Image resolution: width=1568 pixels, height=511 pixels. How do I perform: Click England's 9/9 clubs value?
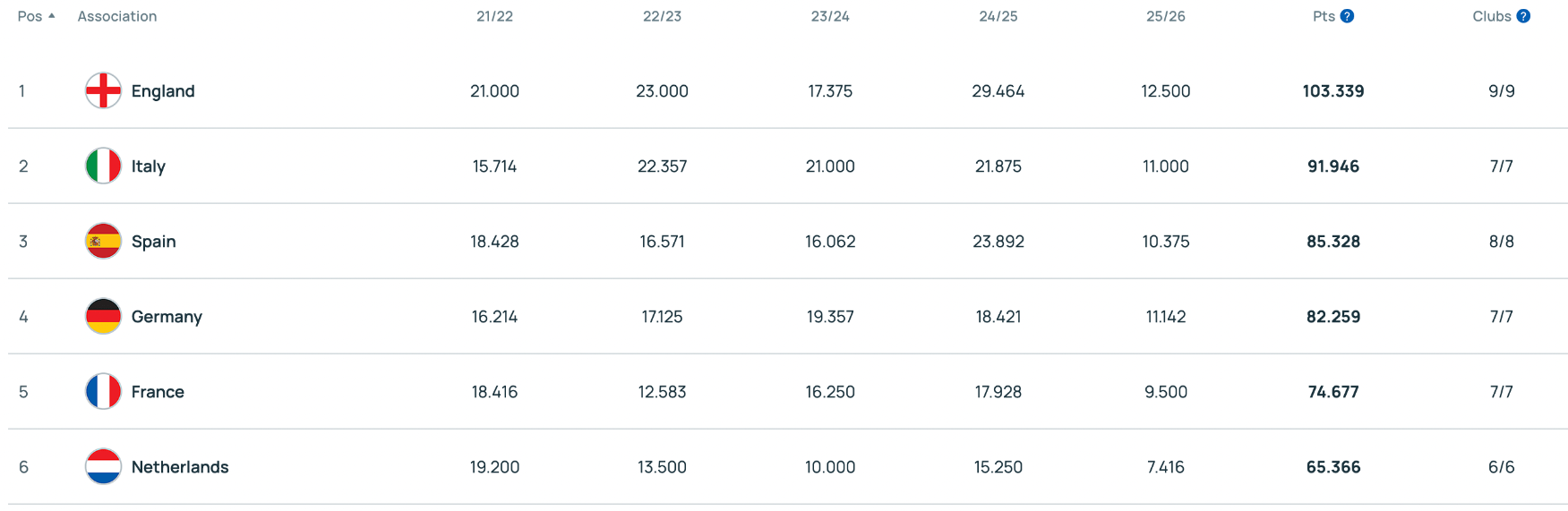pos(1501,90)
